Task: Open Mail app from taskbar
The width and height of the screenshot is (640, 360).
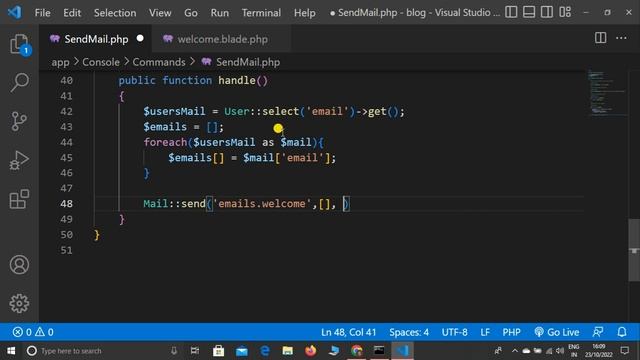Action: (x=242, y=351)
